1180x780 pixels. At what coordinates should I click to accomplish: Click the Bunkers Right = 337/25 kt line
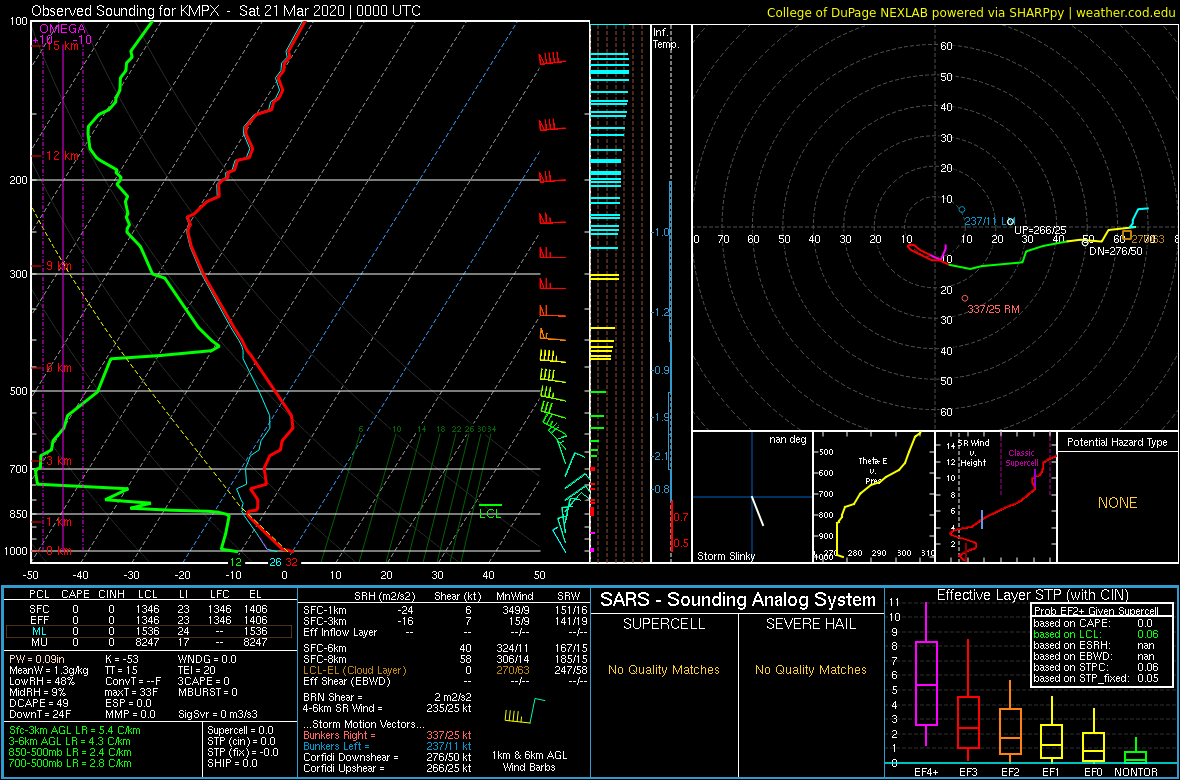[x=388, y=735]
